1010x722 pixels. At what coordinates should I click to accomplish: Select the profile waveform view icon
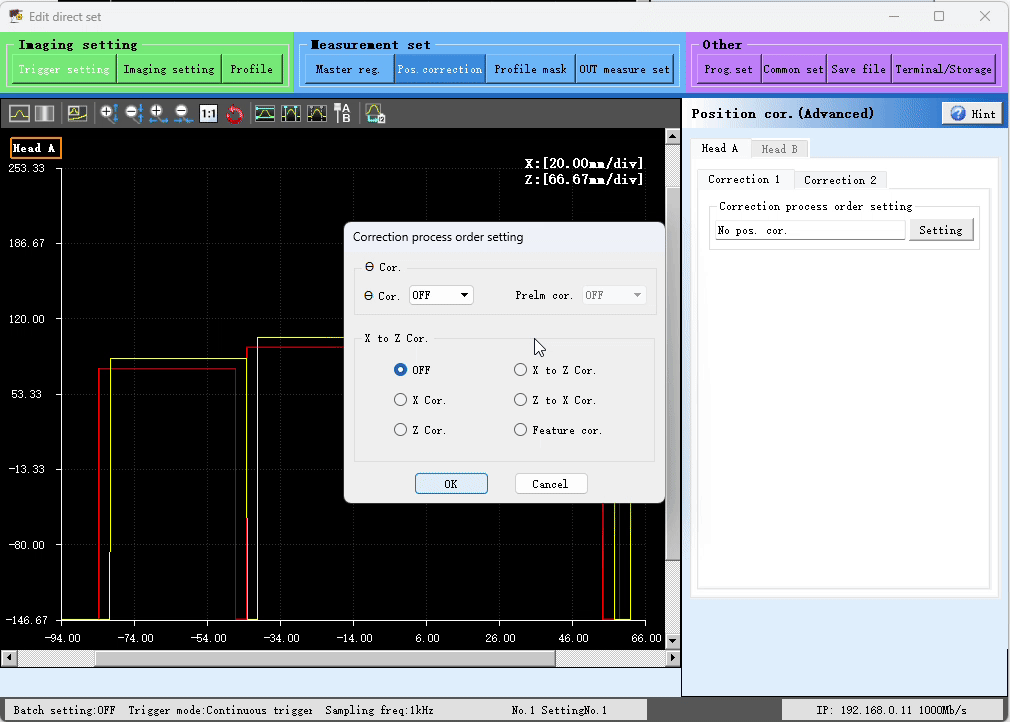click(19, 114)
